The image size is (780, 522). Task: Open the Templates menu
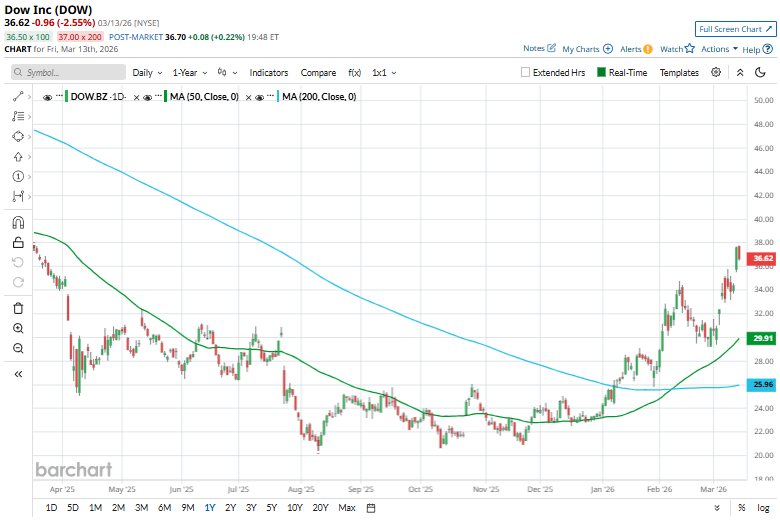pos(679,73)
